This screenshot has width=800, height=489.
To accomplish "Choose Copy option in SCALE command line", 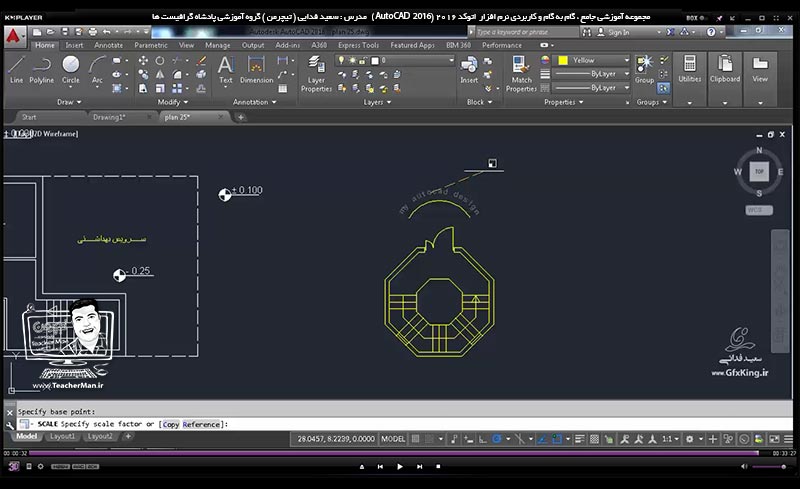I will tap(170, 424).
